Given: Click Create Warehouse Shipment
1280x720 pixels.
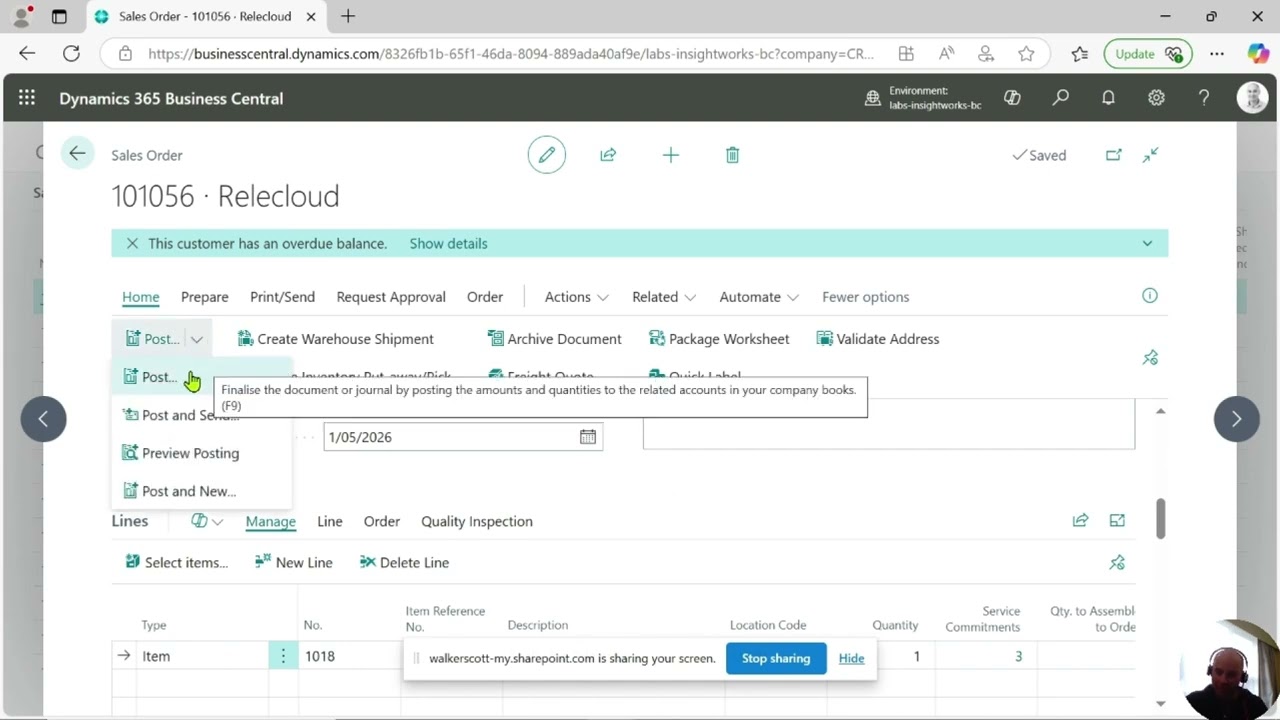Looking at the screenshot, I should tap(335, 339).
